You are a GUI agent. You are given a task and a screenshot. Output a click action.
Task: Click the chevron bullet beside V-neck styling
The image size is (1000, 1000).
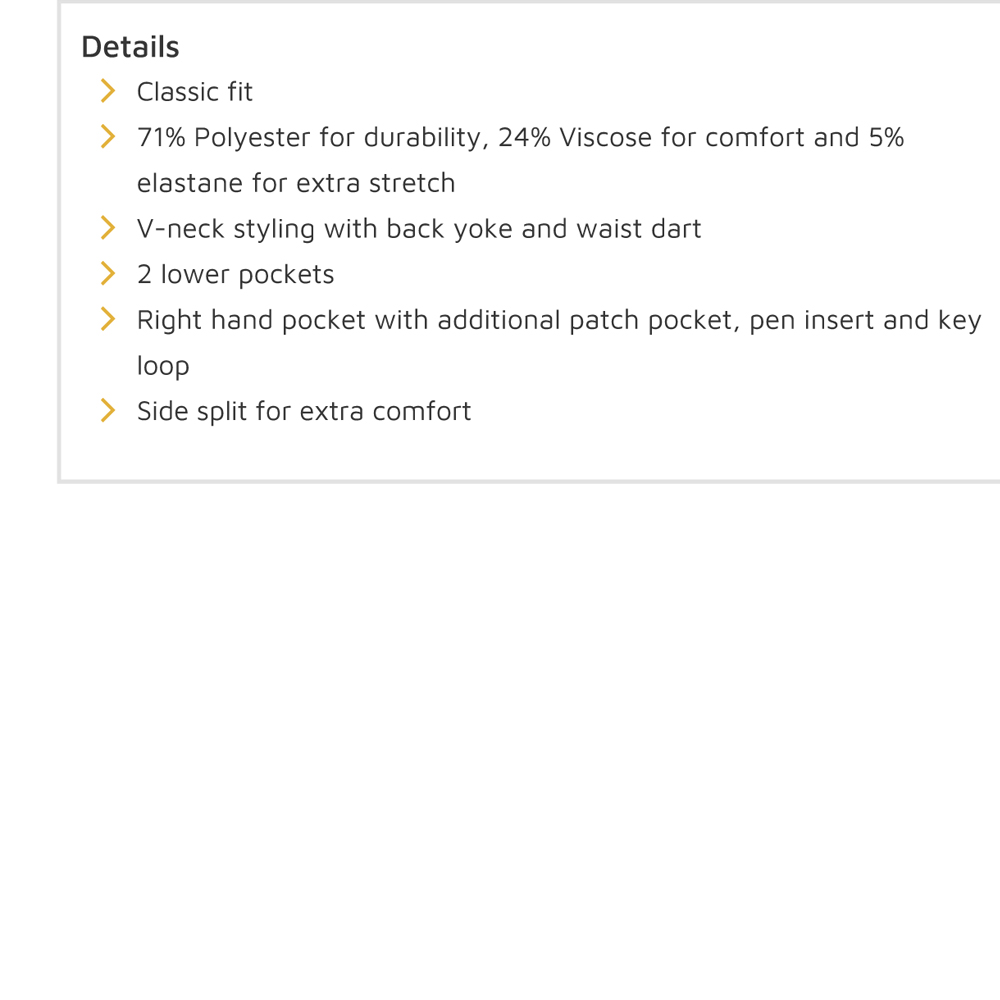[x=108, y=228]
